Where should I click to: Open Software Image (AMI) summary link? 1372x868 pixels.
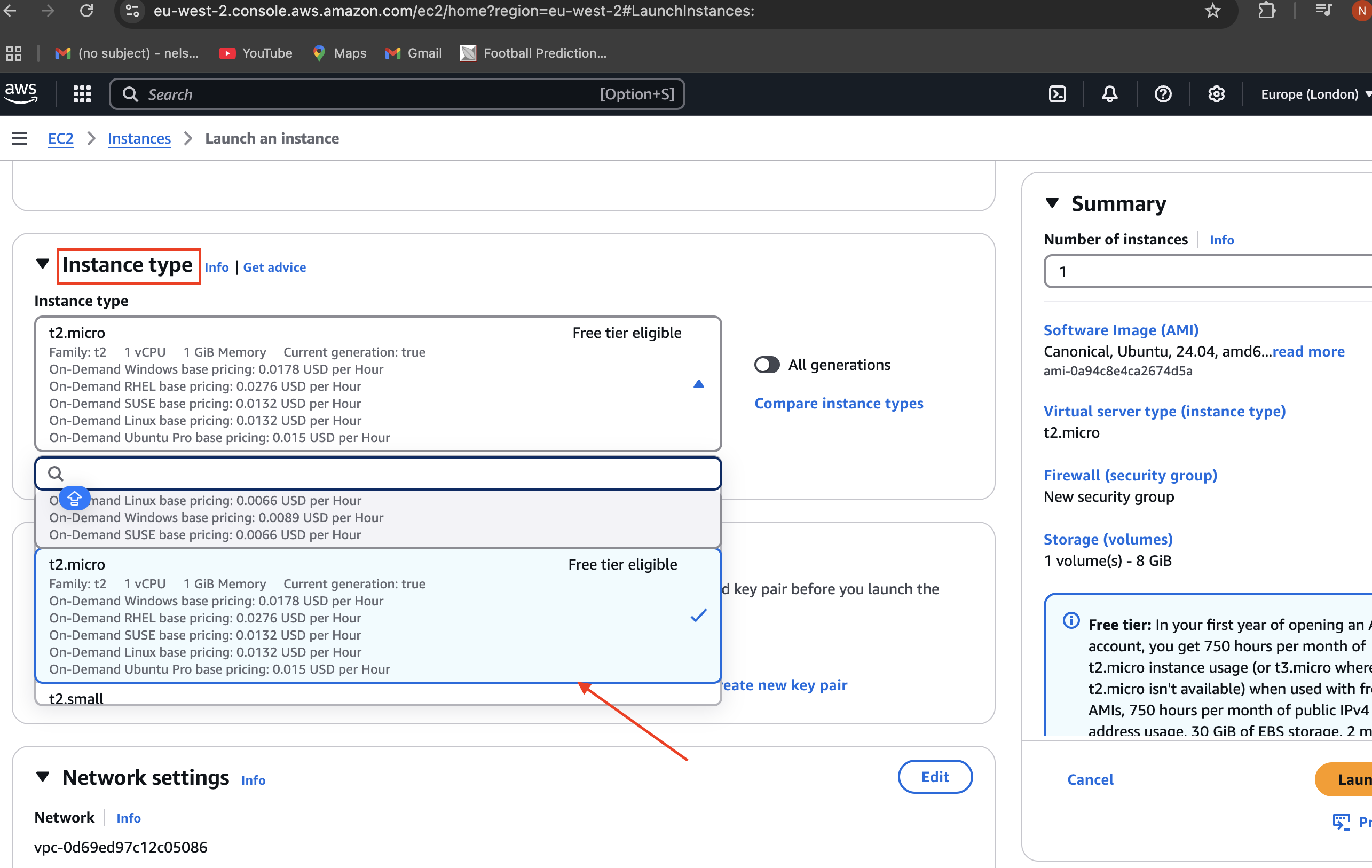pyautogui.click(x=1121, y=330)
